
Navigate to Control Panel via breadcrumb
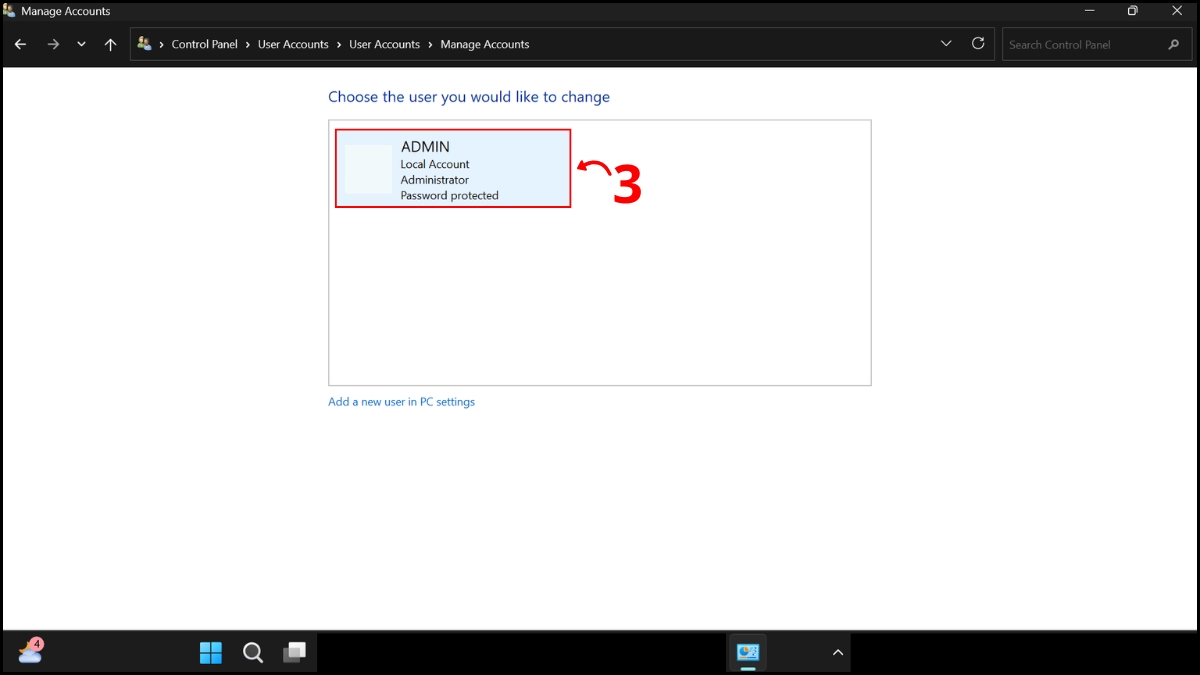click(204, 44)
